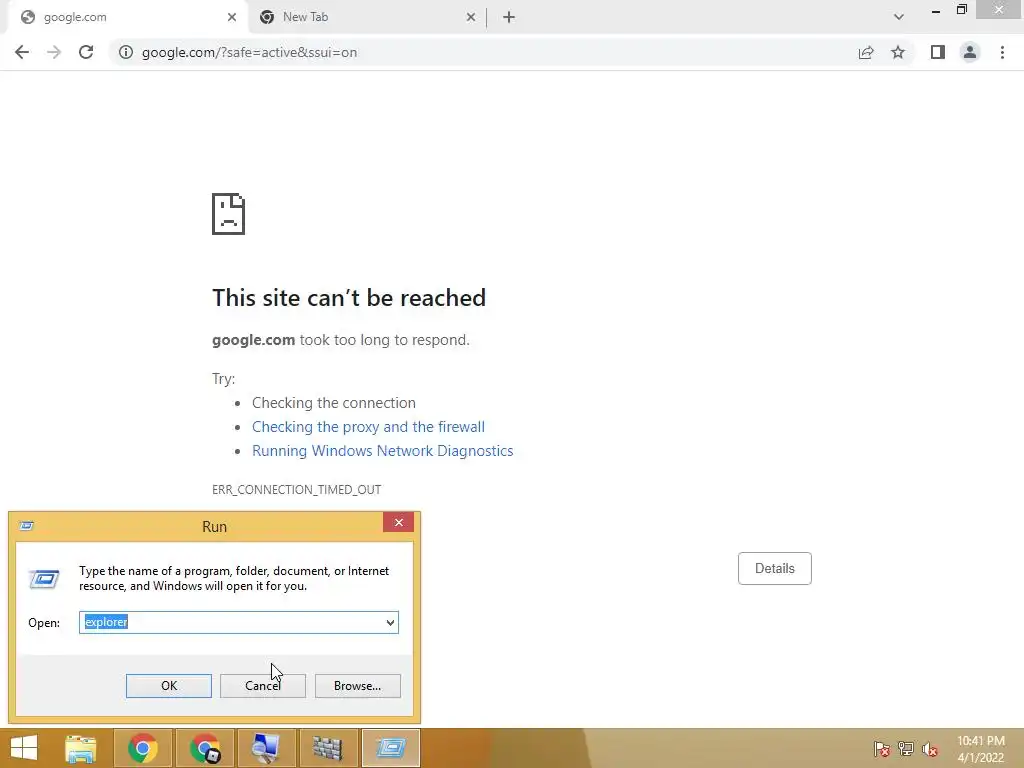This screenshot has height=768, width=1024.
Task: Open a new tab with the plus button
Action: coord(509,17)
